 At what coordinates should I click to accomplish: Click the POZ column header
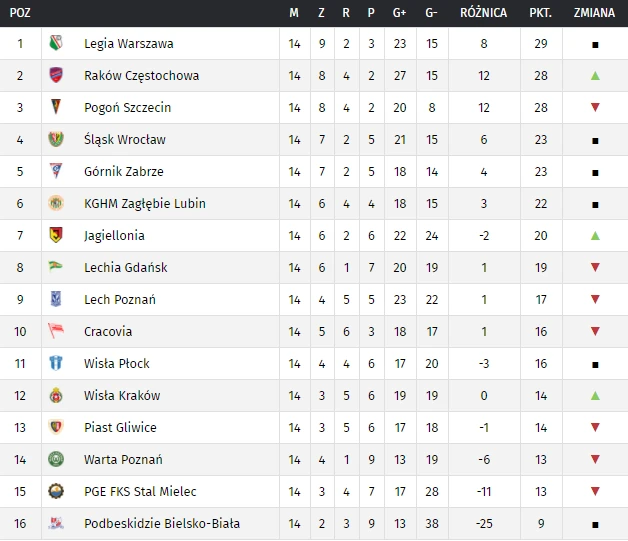click(20, 13)
